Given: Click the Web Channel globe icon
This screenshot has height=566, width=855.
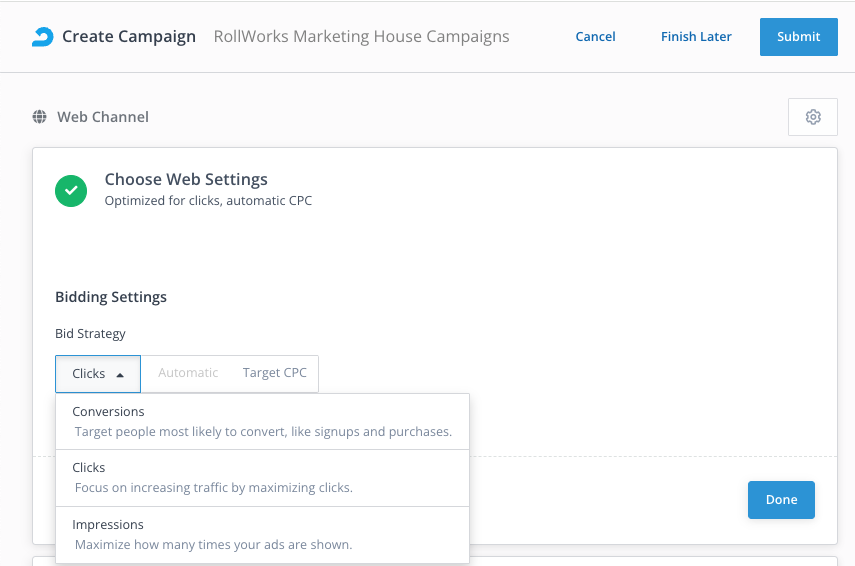Looking at the screenshot, I should pos(40,117).
